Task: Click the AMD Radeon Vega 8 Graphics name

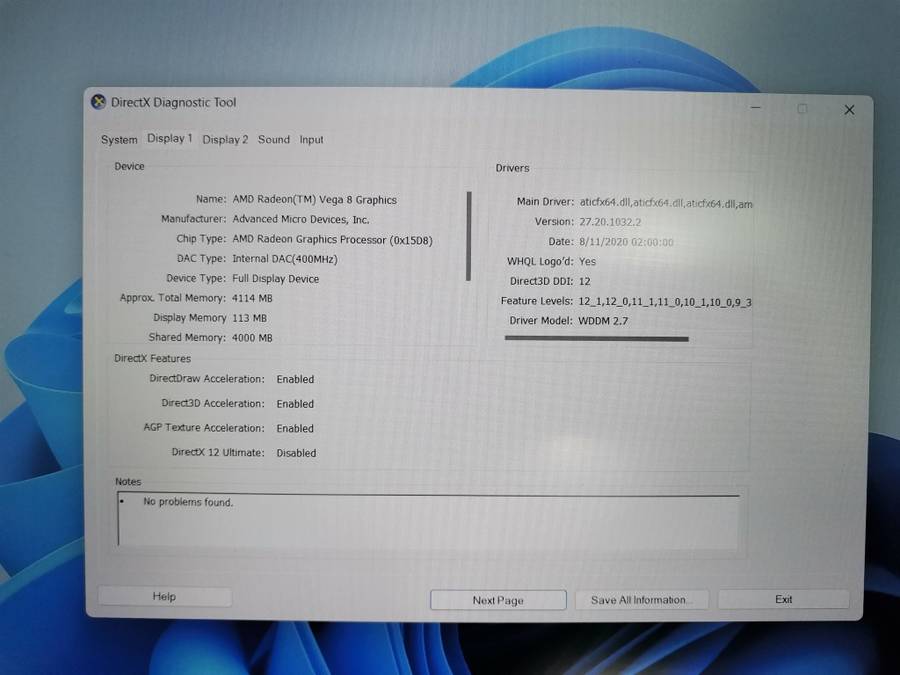Action: pyautogui.click(x=314, y=200)
